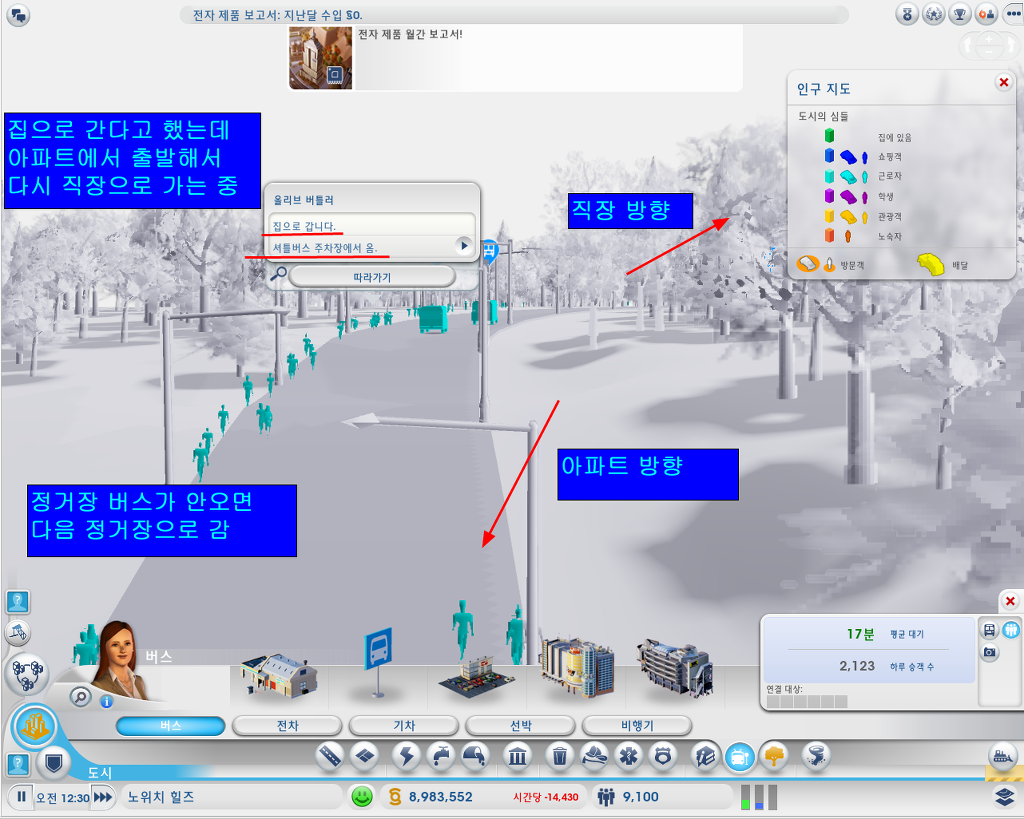This screenshot has height=819, width=1024.
Task: Open the data layers stack icon
Action: (x=1004, y=797)
